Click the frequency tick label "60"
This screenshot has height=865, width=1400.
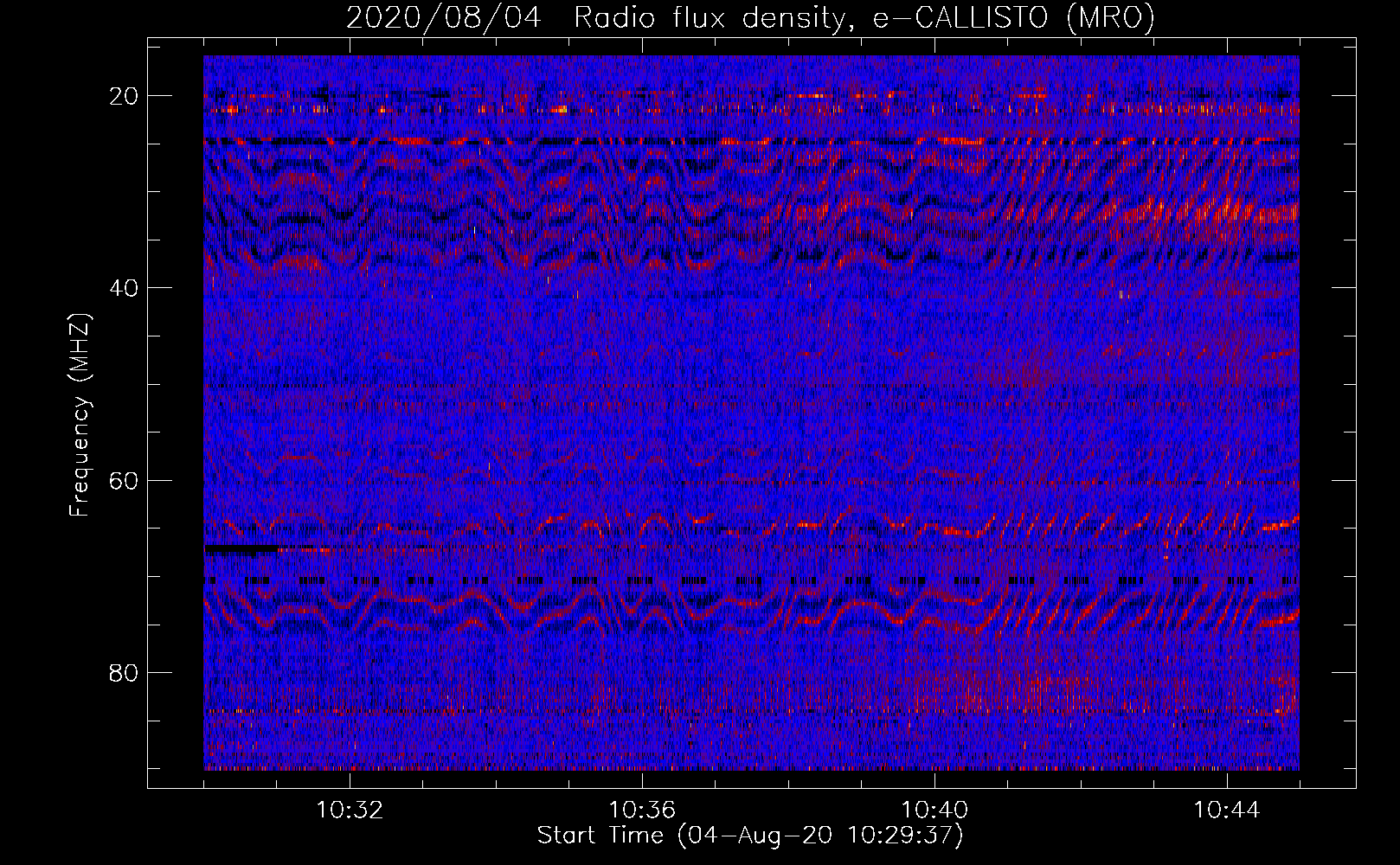(x=124, y=480)
